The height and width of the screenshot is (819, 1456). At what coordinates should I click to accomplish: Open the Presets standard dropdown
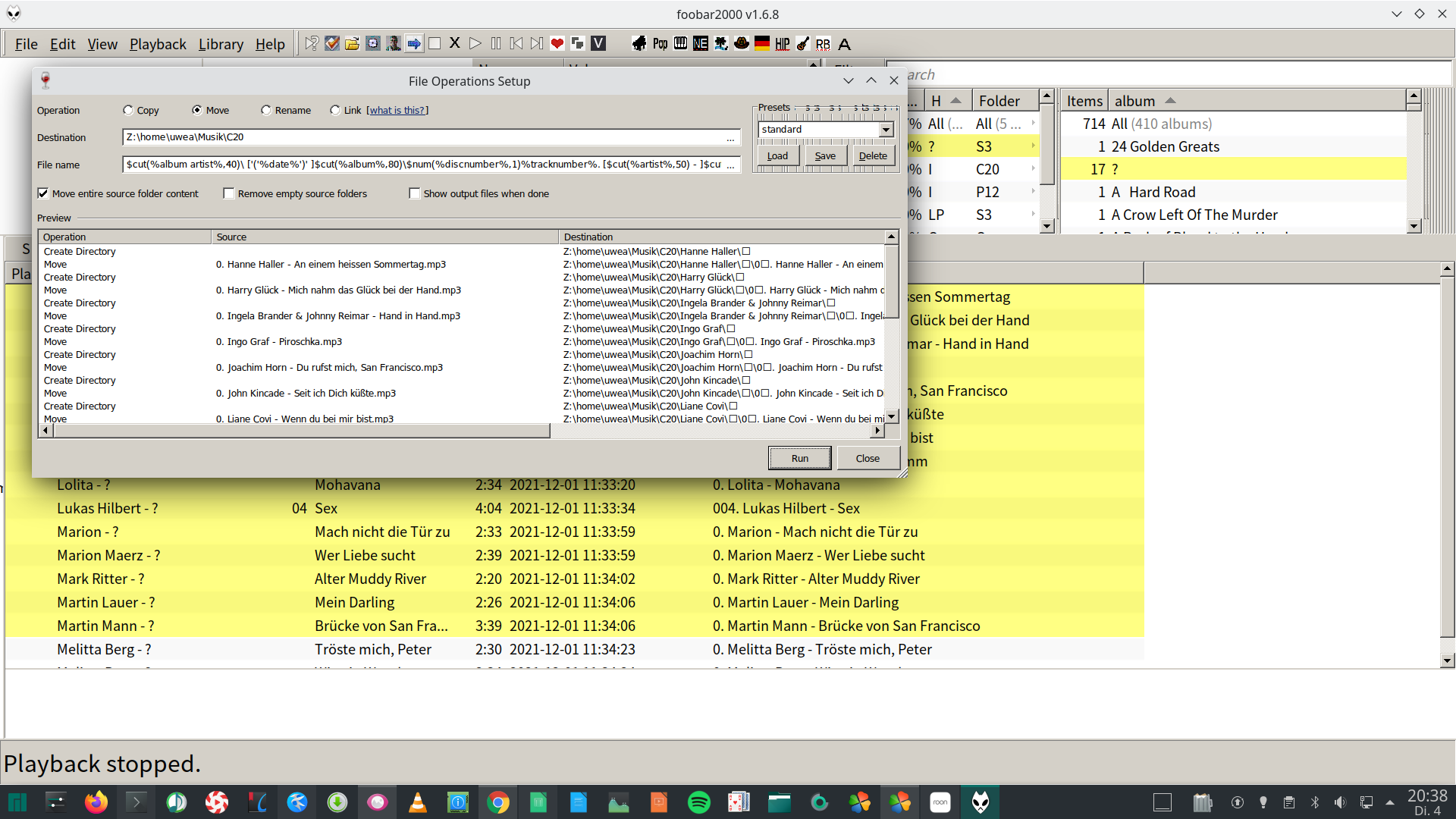pyautogui.click(x=886, y=130)
